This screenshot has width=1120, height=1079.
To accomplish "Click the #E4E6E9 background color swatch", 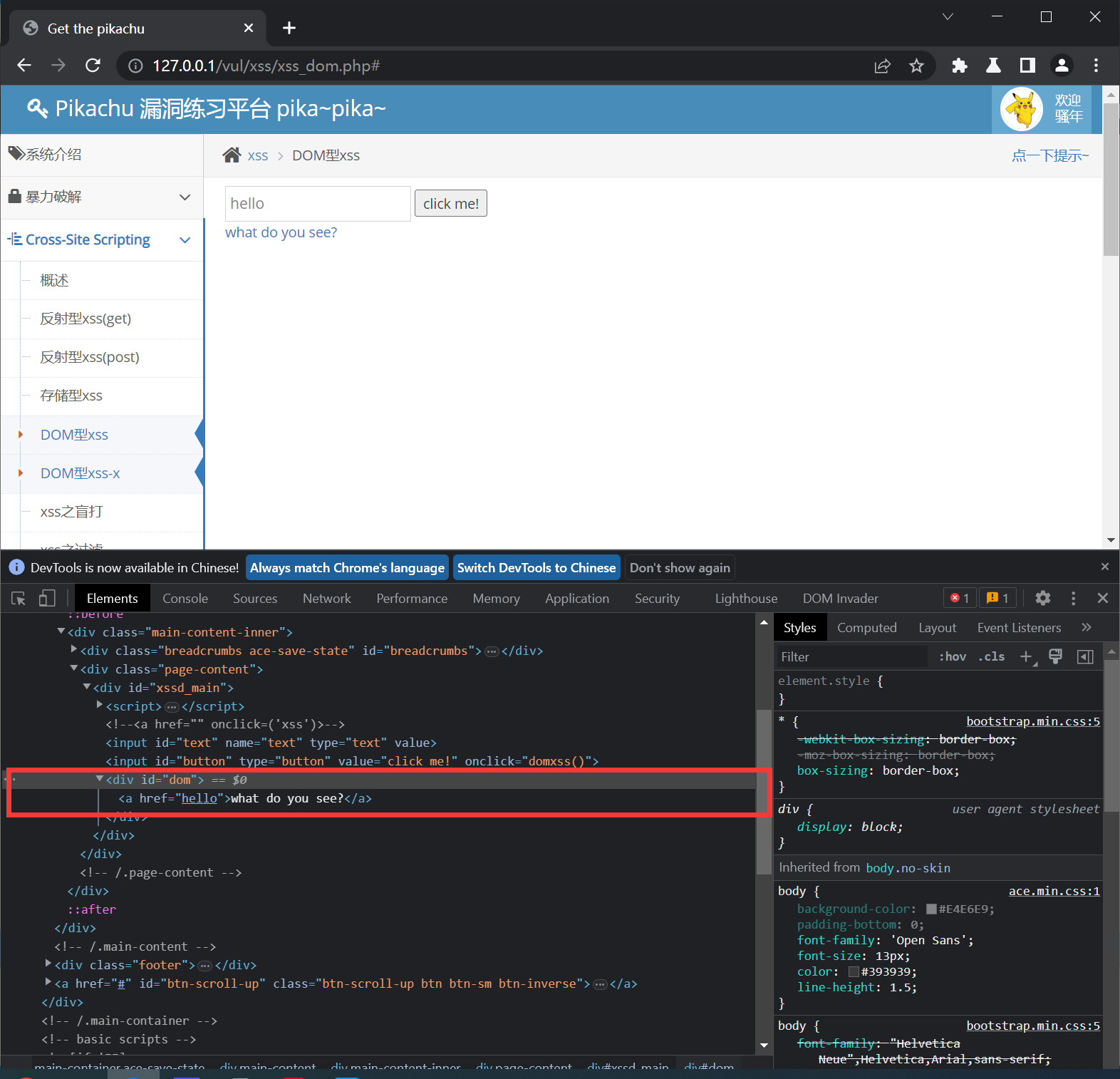I will 931,909.
